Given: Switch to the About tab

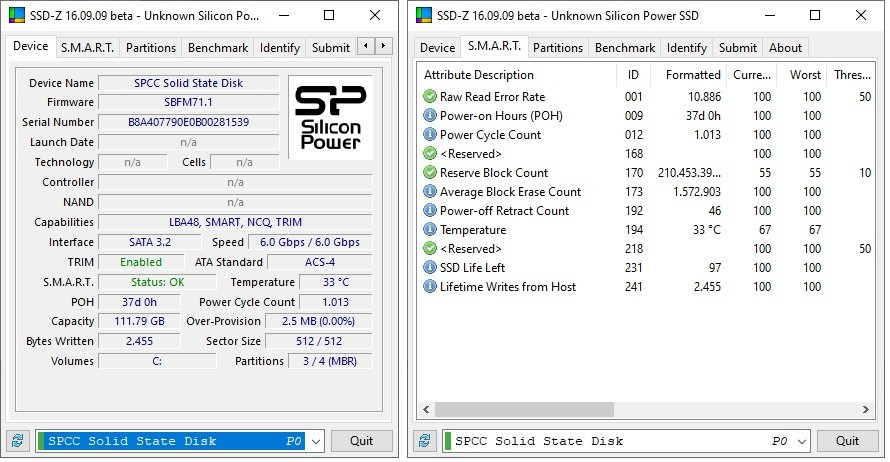Looking at the screenshot, I should 785,48.
